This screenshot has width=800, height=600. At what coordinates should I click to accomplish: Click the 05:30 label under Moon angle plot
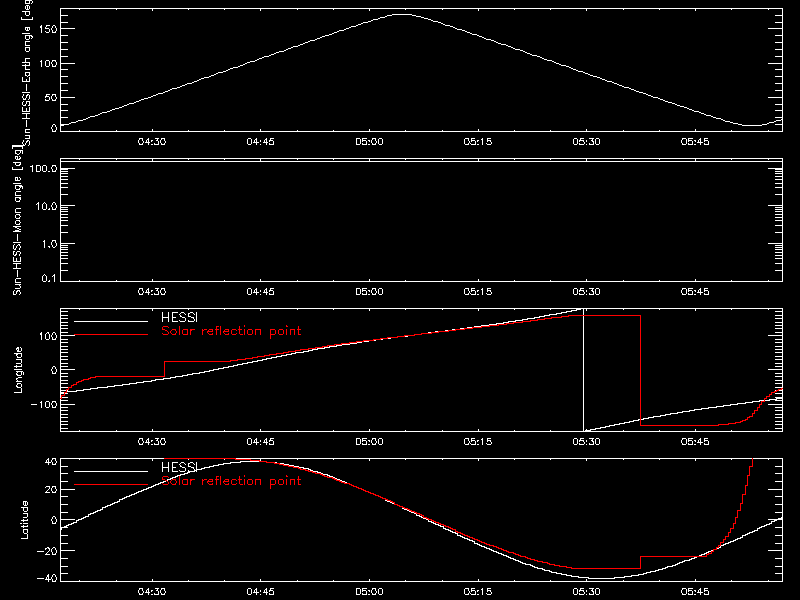click(586, 292)
